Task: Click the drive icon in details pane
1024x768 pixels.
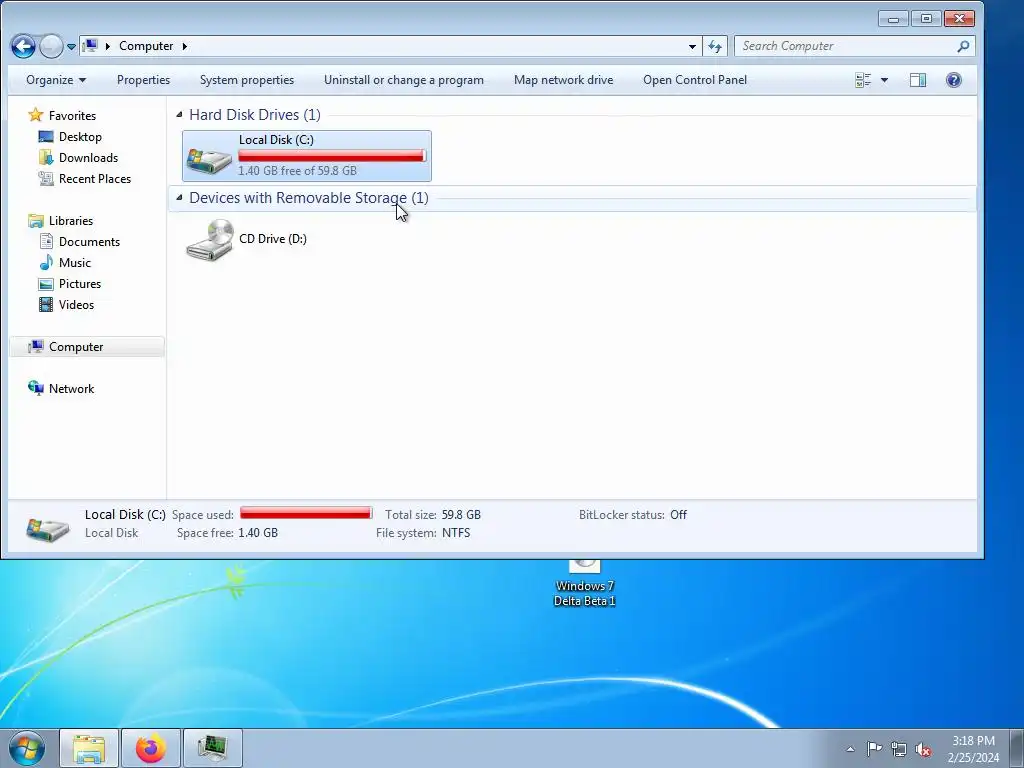Action: [x=48, y=528]
